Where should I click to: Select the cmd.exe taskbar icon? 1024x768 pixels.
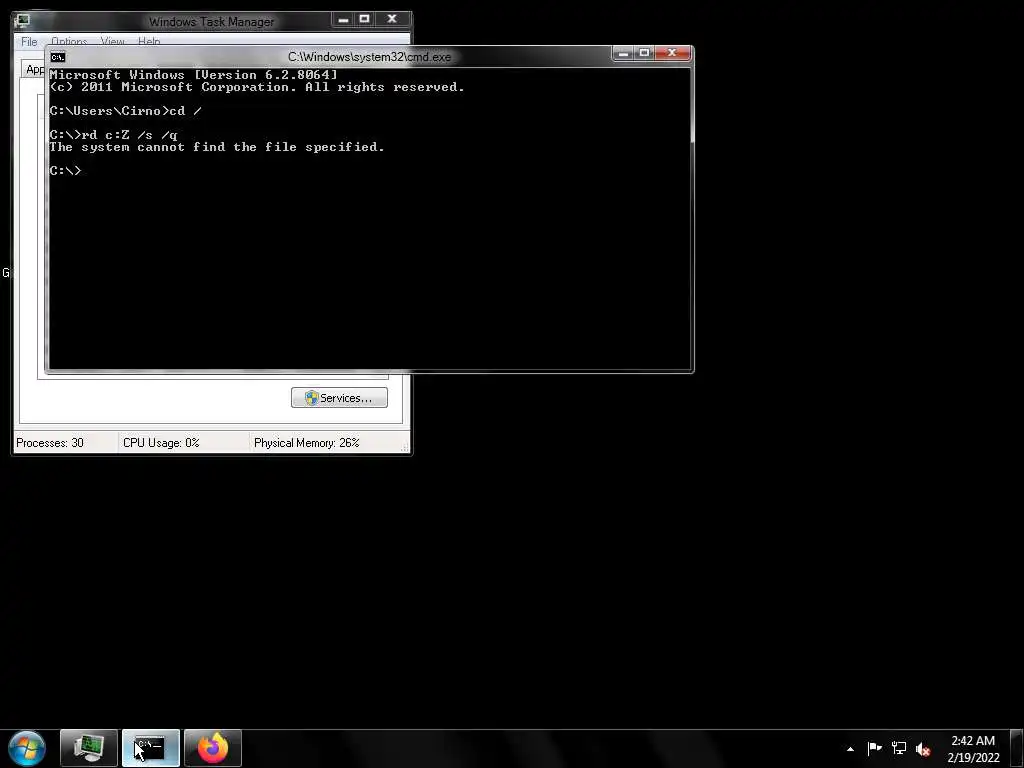[x=150, y=748]
